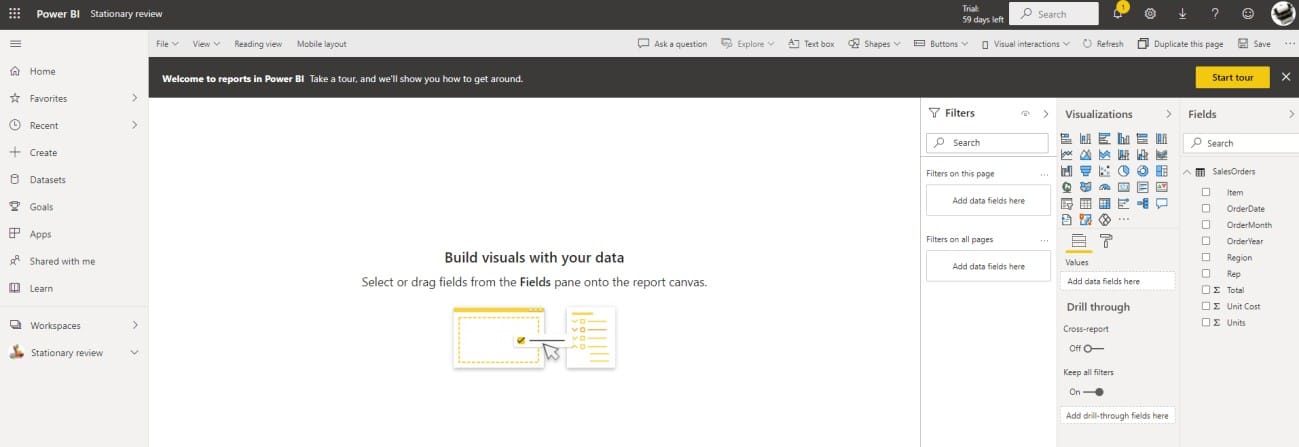Check the OrderMonth field

point(1206,225)
